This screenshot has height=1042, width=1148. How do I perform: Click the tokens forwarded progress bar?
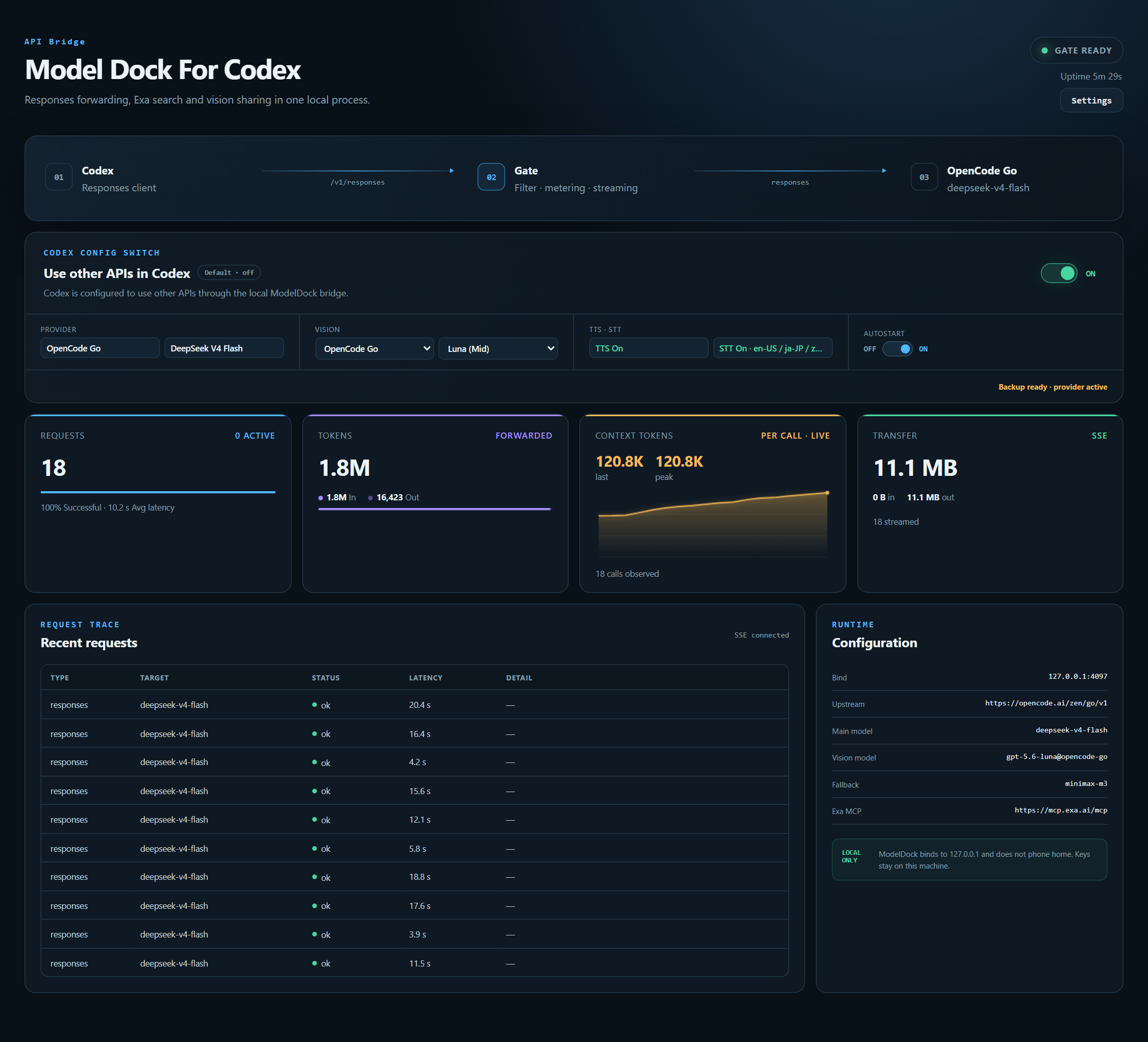[435, 509]
